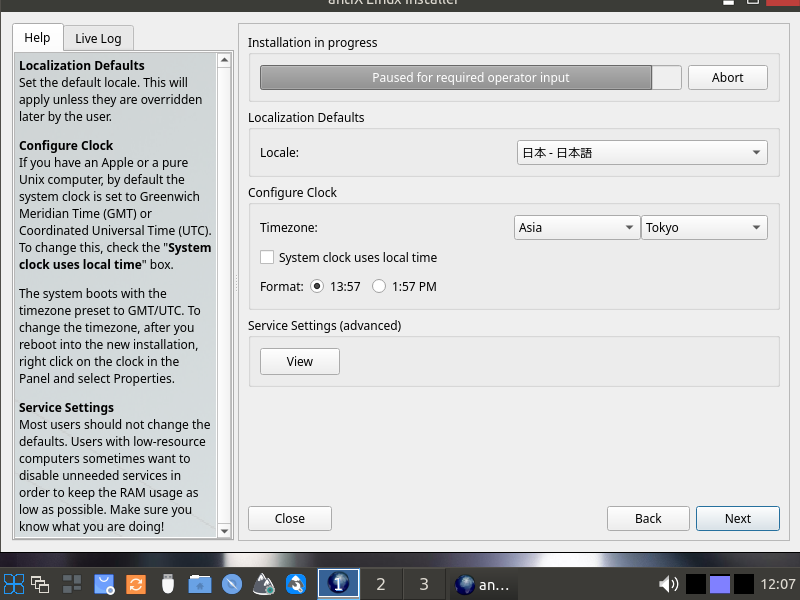800x600 pixels.
Task: Open the blue wrench settings tool icon
Action: [296, 584]
